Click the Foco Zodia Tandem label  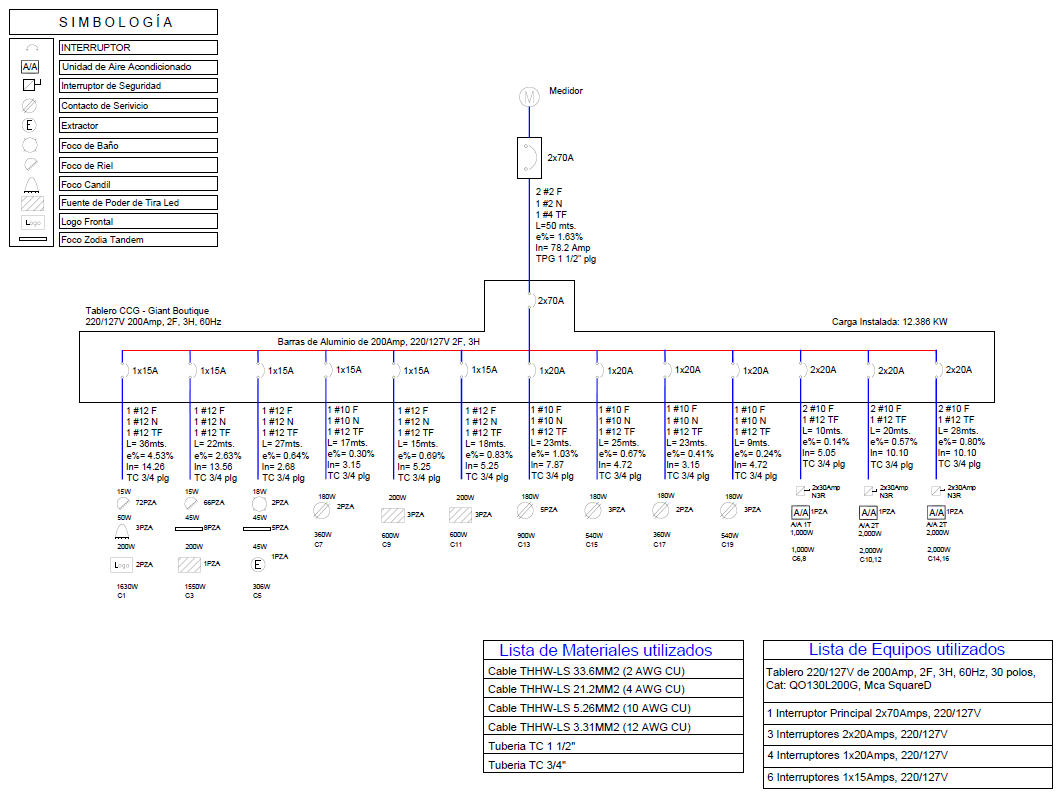(138, 240)
